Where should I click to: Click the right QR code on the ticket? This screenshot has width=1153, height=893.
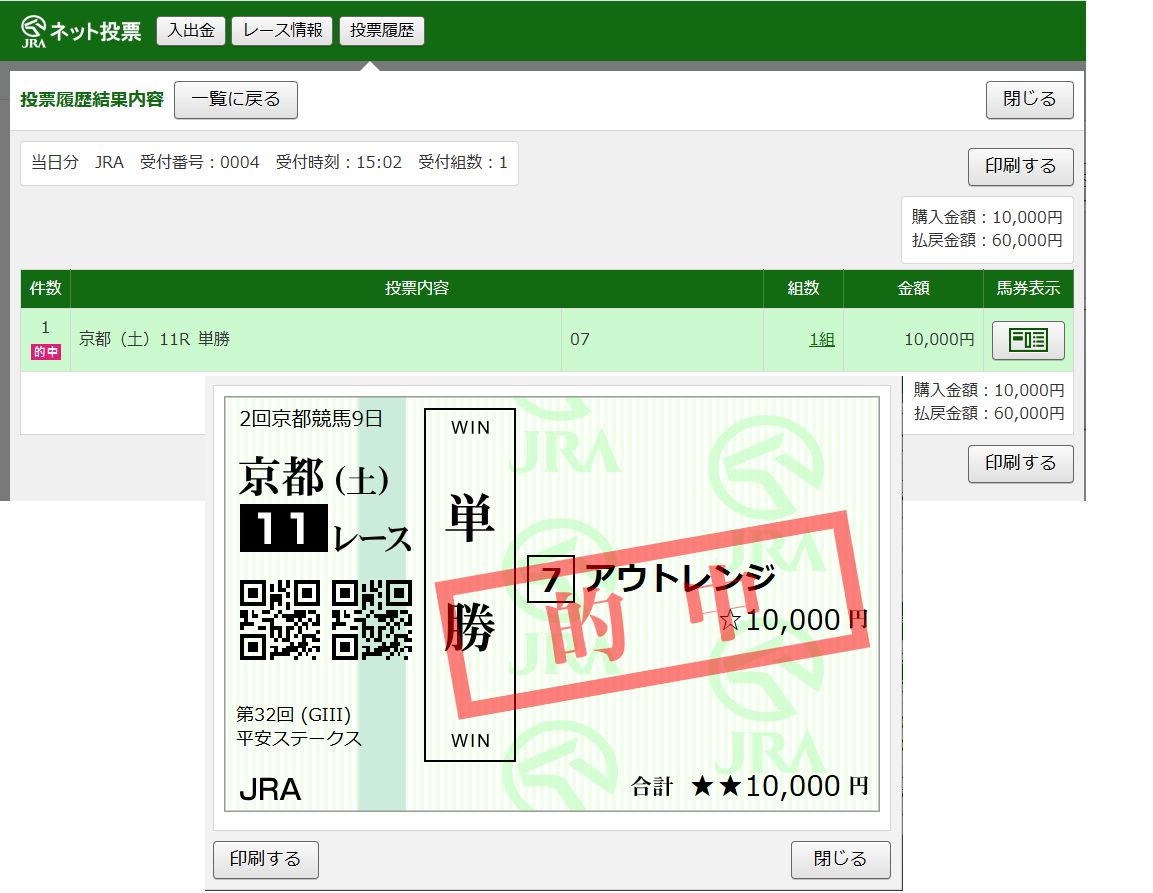[372, 619]
